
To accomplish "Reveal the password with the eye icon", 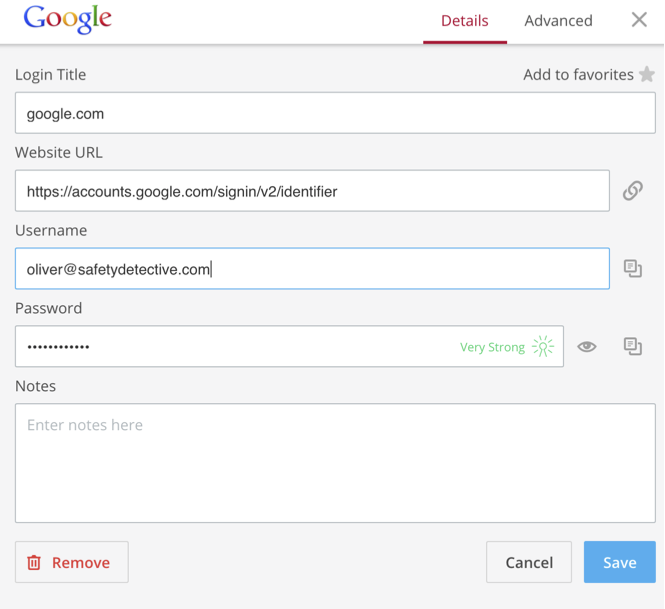I will [x=587, y=346].
